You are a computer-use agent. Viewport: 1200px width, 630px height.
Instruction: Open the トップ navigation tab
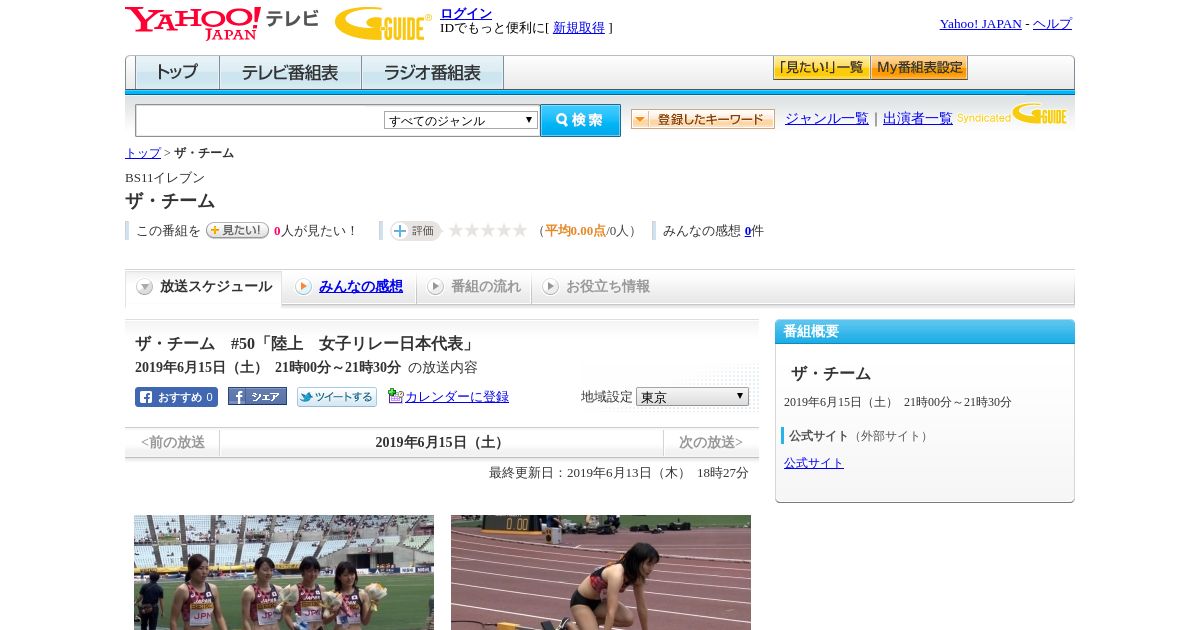point(177,73)
